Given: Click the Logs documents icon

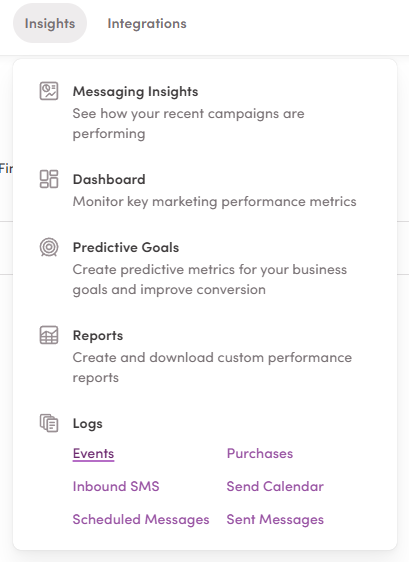Looking at the screenshot, I should (x=49, y=423).
